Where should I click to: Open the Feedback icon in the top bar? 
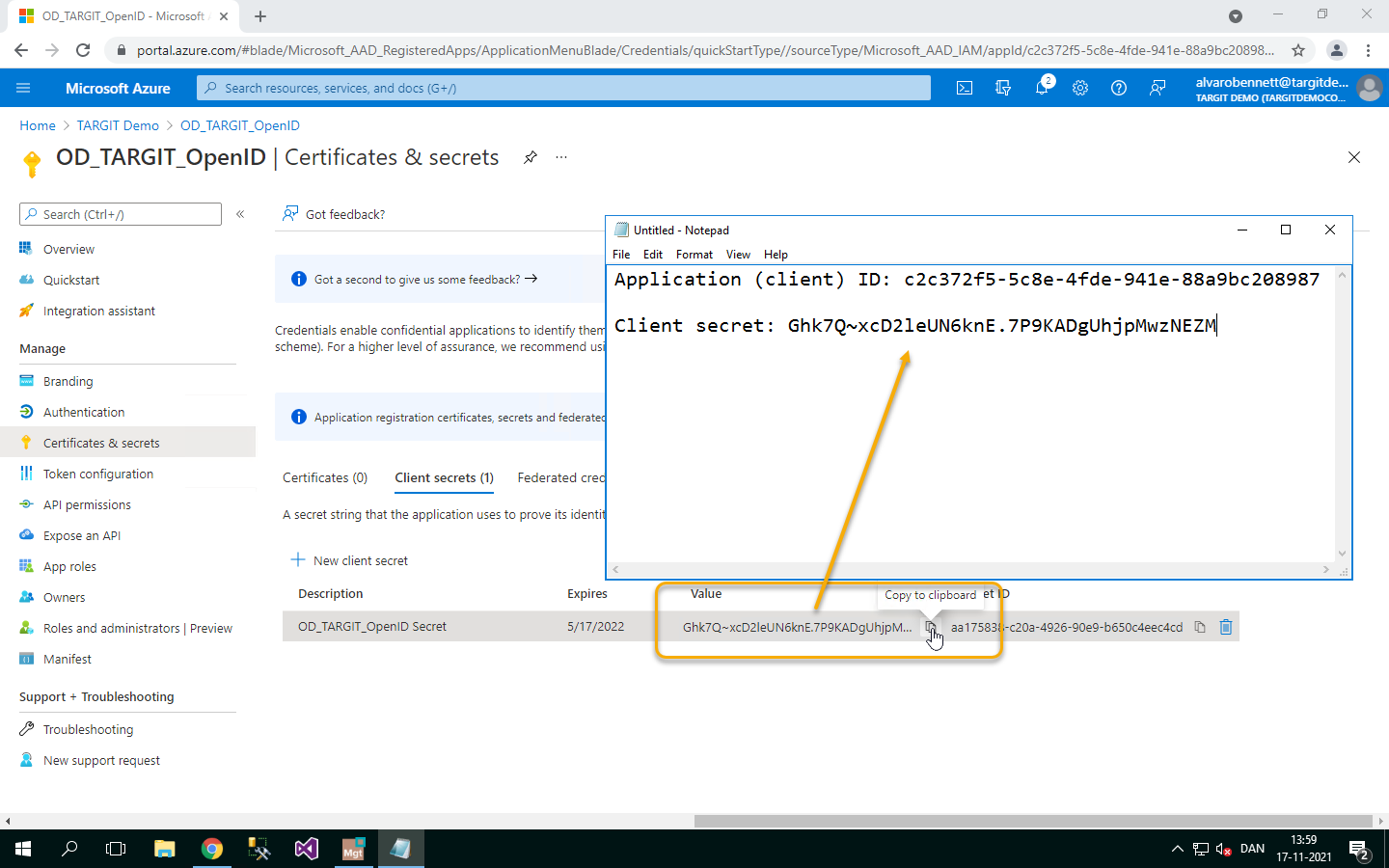[1157, 88]
